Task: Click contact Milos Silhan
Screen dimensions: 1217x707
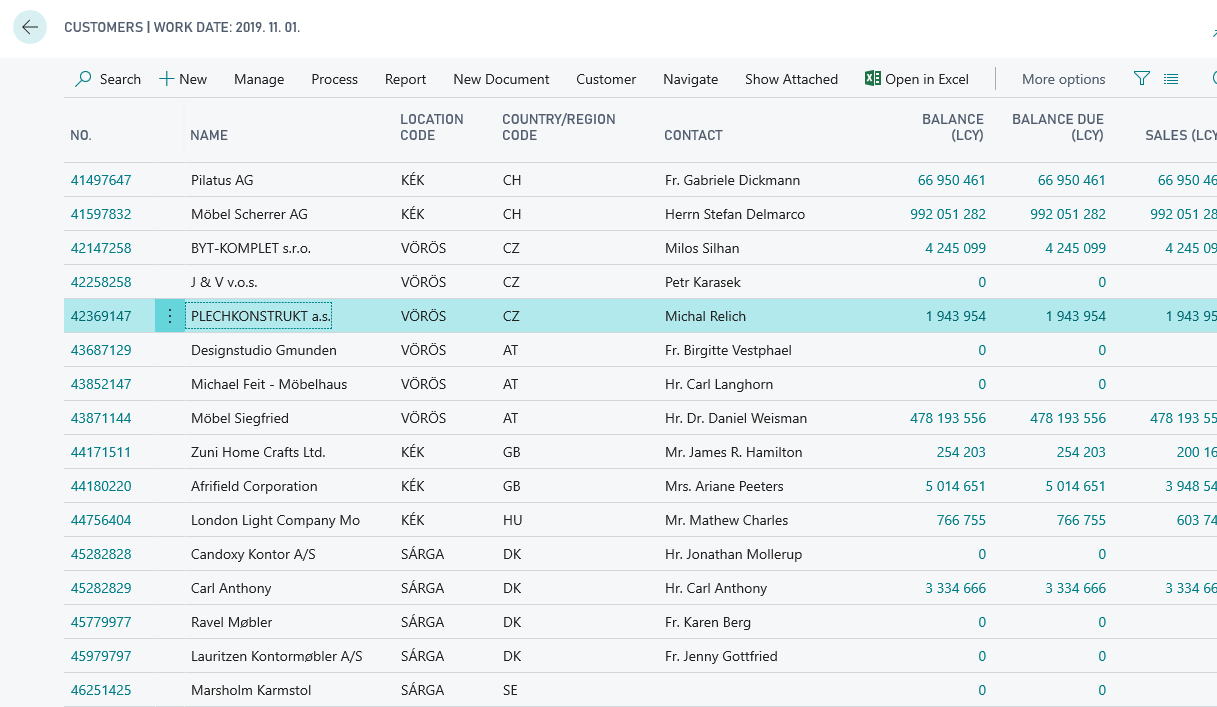Action: [x=704, y=248]
